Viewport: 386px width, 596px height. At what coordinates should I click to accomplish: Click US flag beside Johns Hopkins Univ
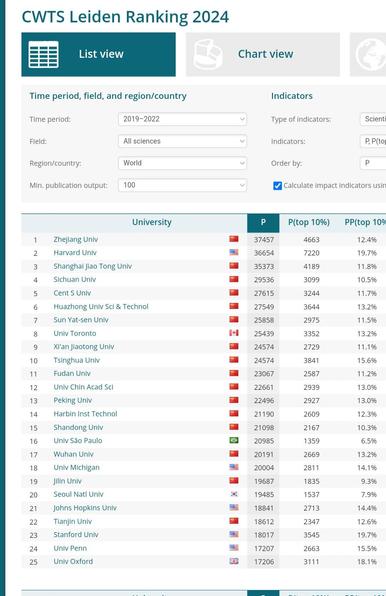234,507
